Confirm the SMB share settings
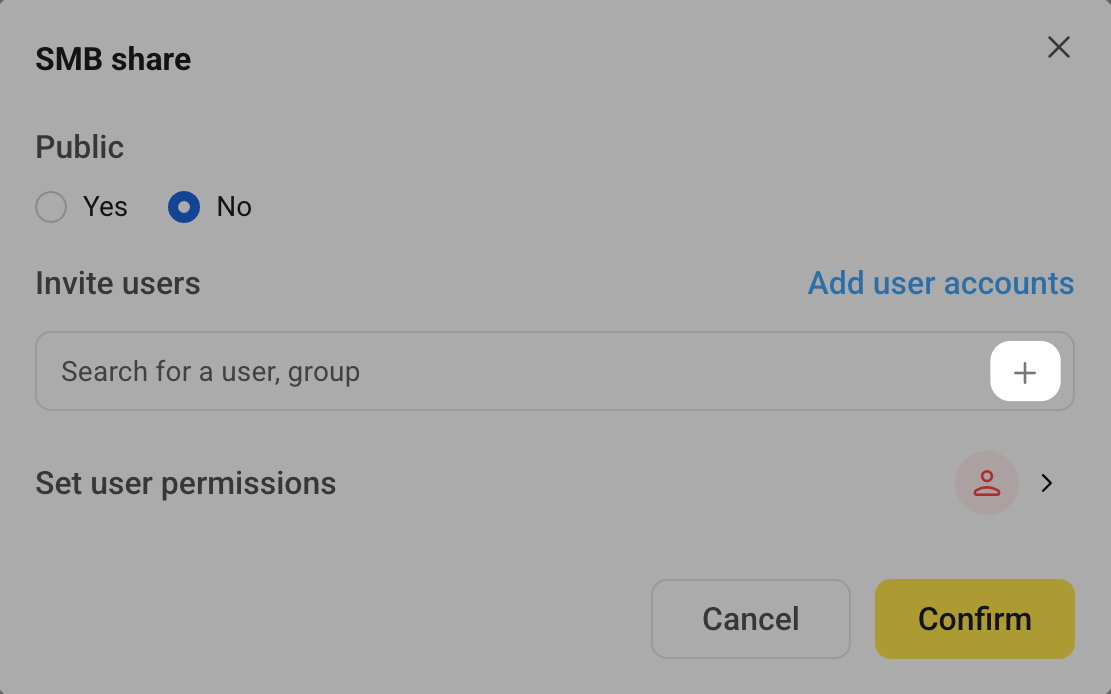 [x=974, y=619]
